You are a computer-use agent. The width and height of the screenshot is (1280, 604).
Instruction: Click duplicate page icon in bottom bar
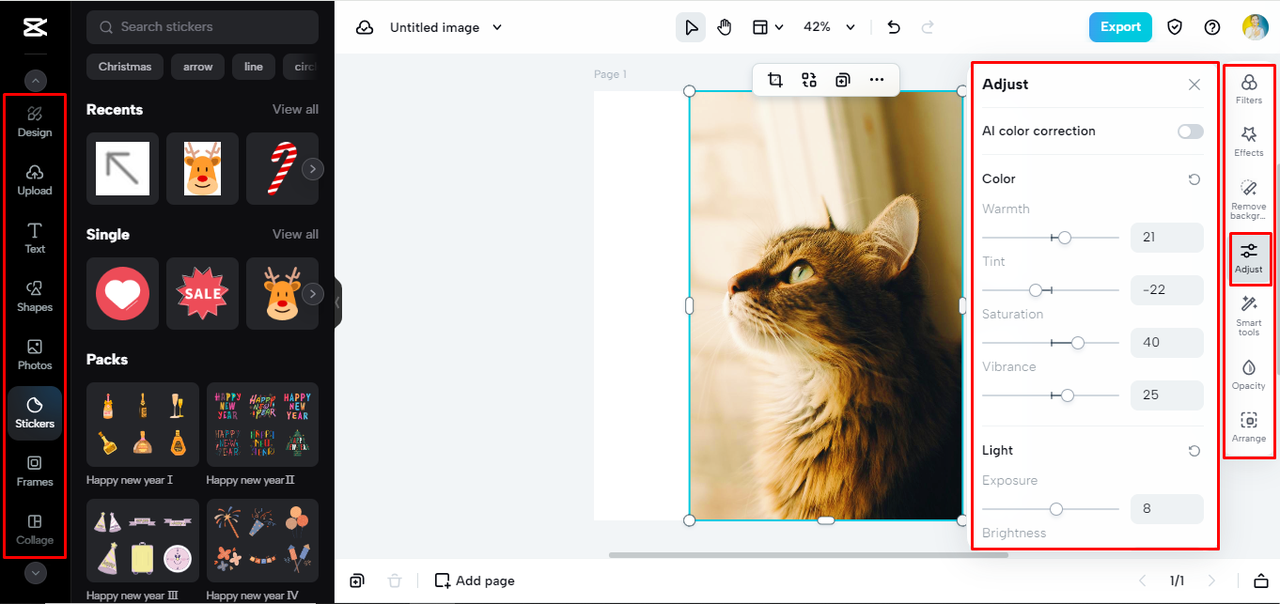tap(357, 581)
